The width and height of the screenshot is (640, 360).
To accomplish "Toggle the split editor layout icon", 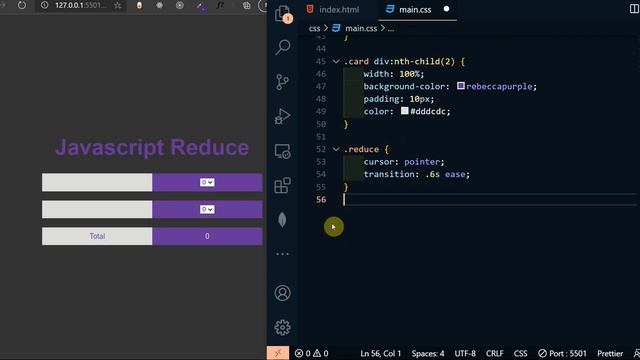I will pos(634,9).
